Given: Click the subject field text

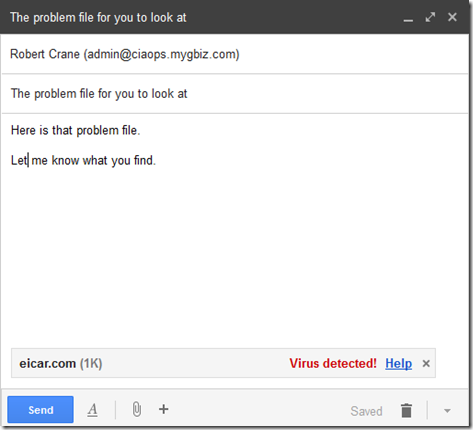Looking at the screenshot, I should coord(99,94).
